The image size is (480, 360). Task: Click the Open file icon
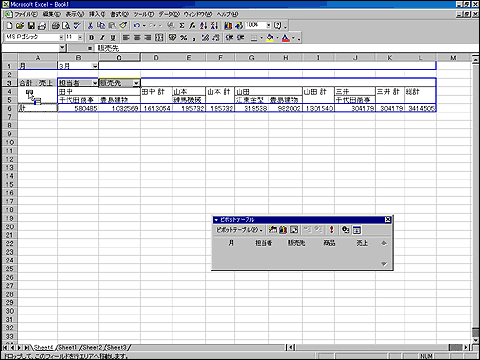20,26
